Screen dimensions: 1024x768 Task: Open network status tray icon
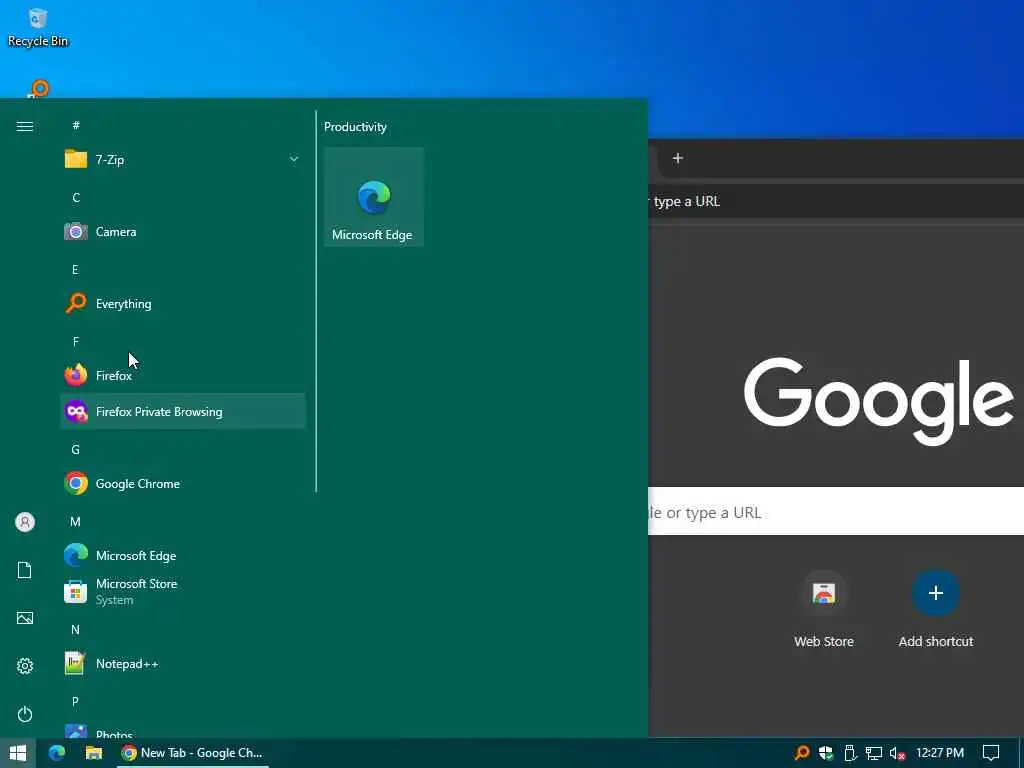874,753
